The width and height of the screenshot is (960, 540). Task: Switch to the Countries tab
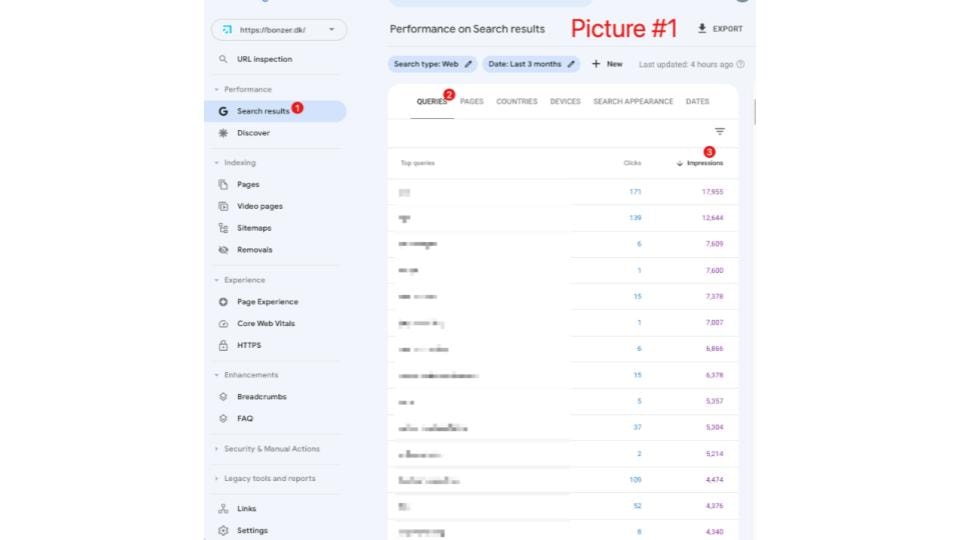coord(517,102)
